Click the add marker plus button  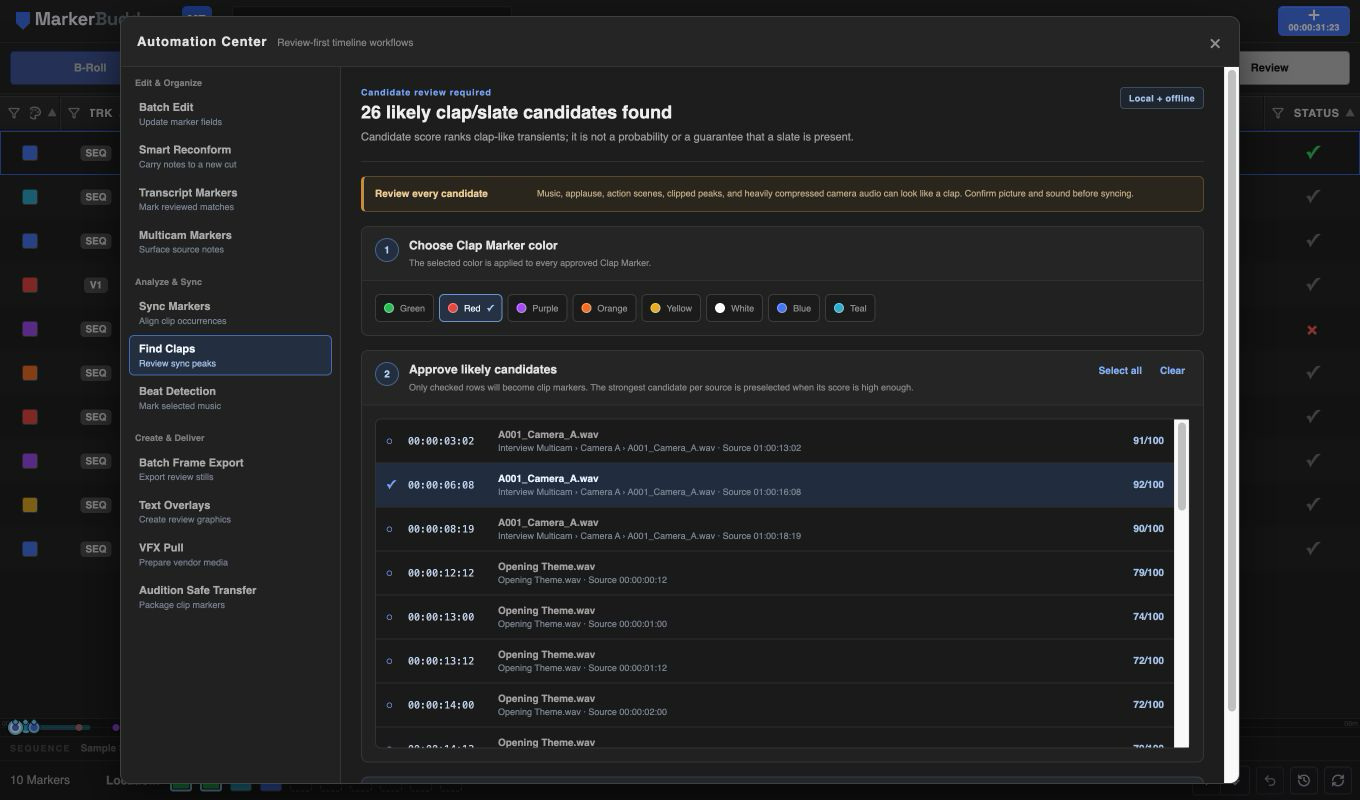(x=1313, y=21)
